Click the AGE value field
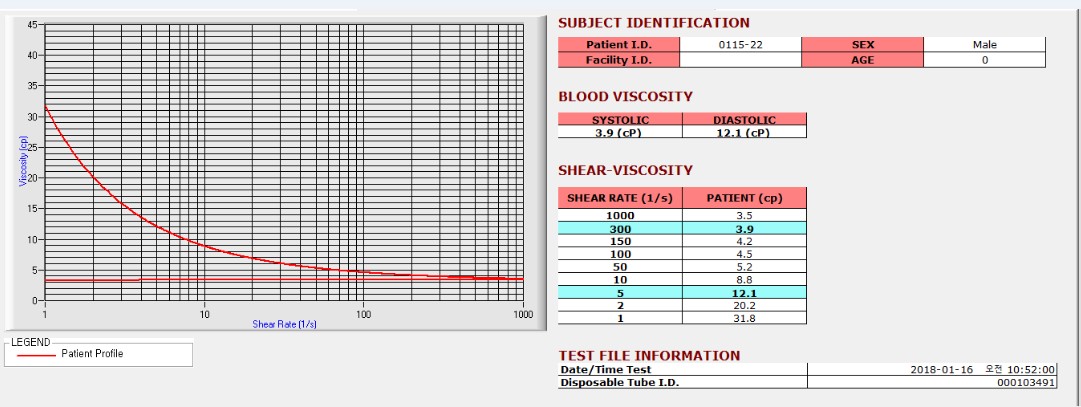The image size is (1081, 407). pyautogui.click(x=984, y=60)
